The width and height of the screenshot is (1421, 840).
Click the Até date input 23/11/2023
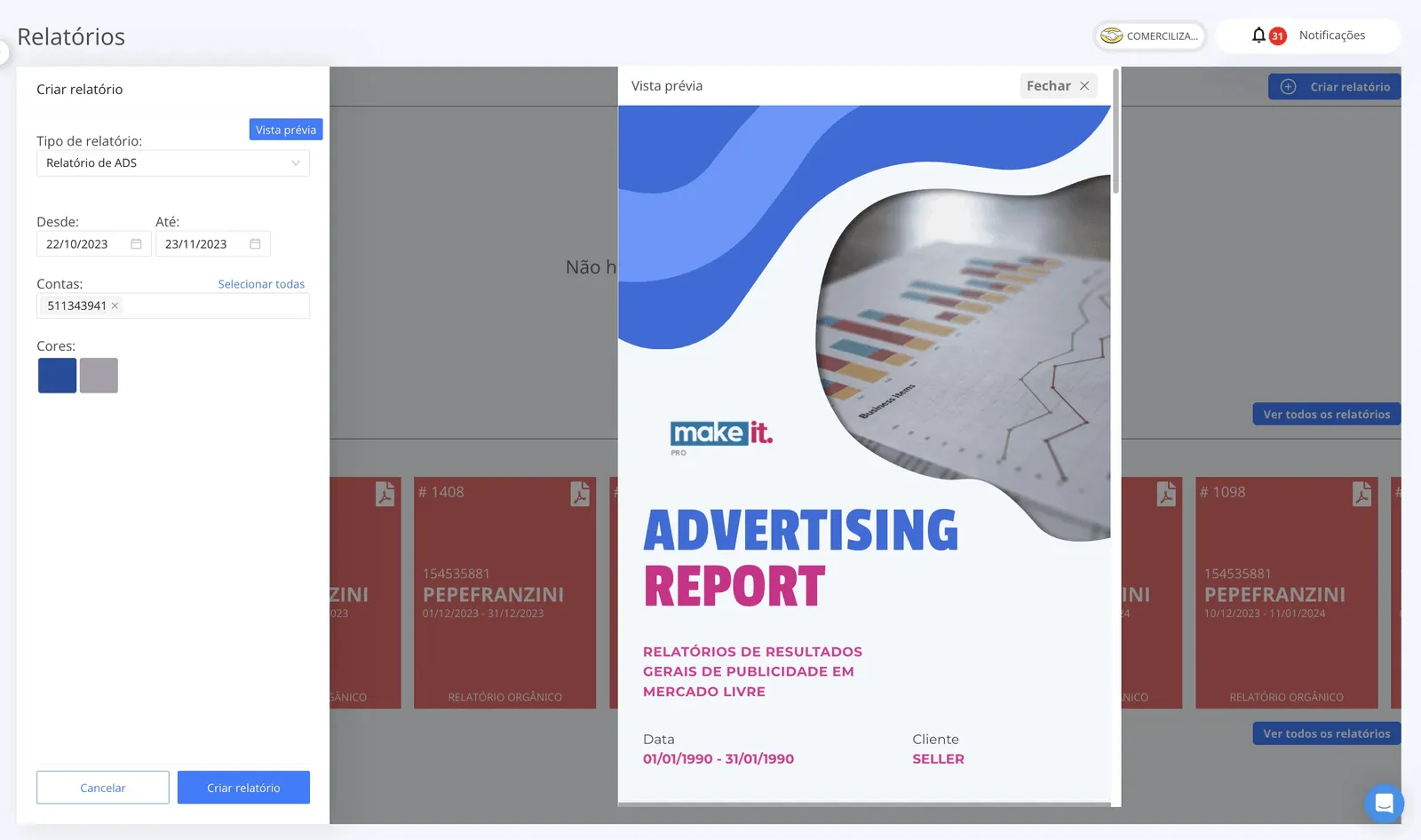pyautogui.click(x=212, y=244)
